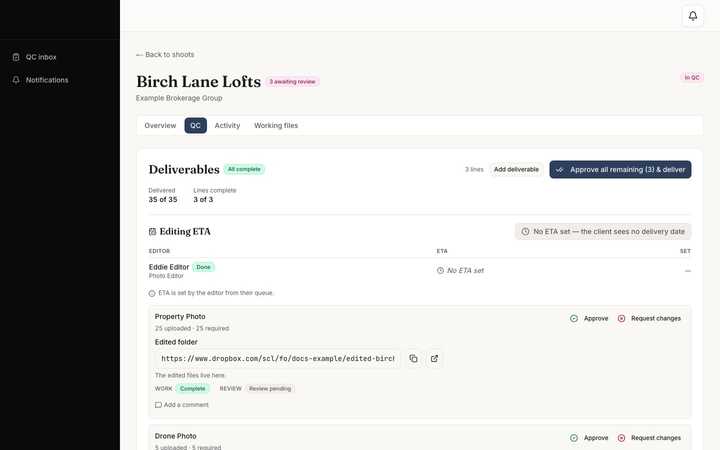Screen dimensions: 720x450
Task: Approve the Drone Photo deliverable
Action: click(589, 438)
